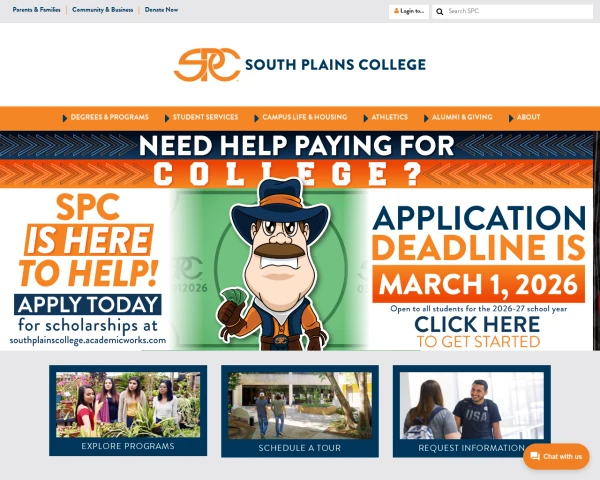This screenshot has width=600, height=480.
Task: Click the lock icon beside Login to
Action: click(396, 11)
